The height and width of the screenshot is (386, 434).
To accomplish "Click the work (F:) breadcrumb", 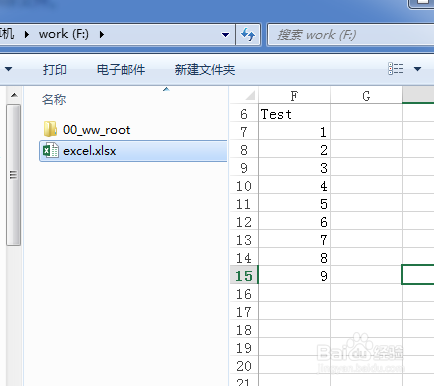I will pos(64,34).
